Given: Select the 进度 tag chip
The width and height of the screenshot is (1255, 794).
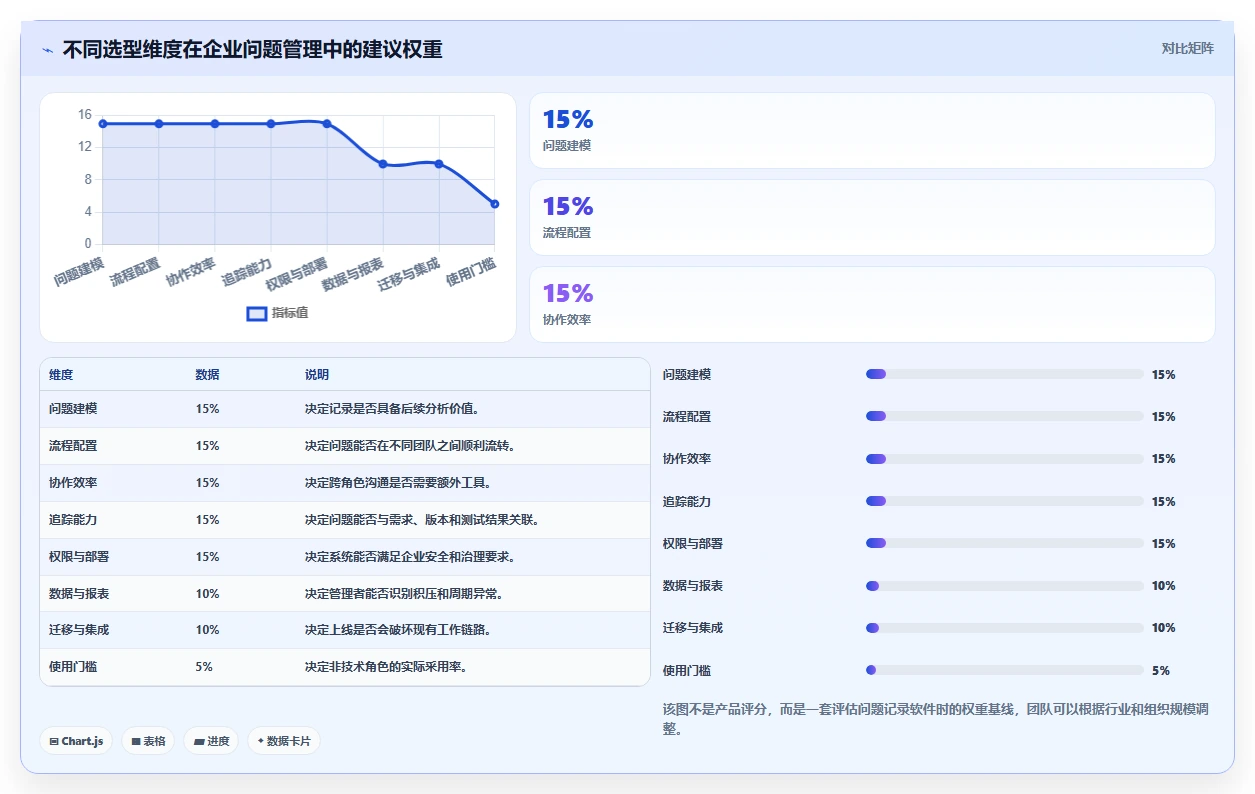Looking at the screenshot, I should click(x=211, y=741).
